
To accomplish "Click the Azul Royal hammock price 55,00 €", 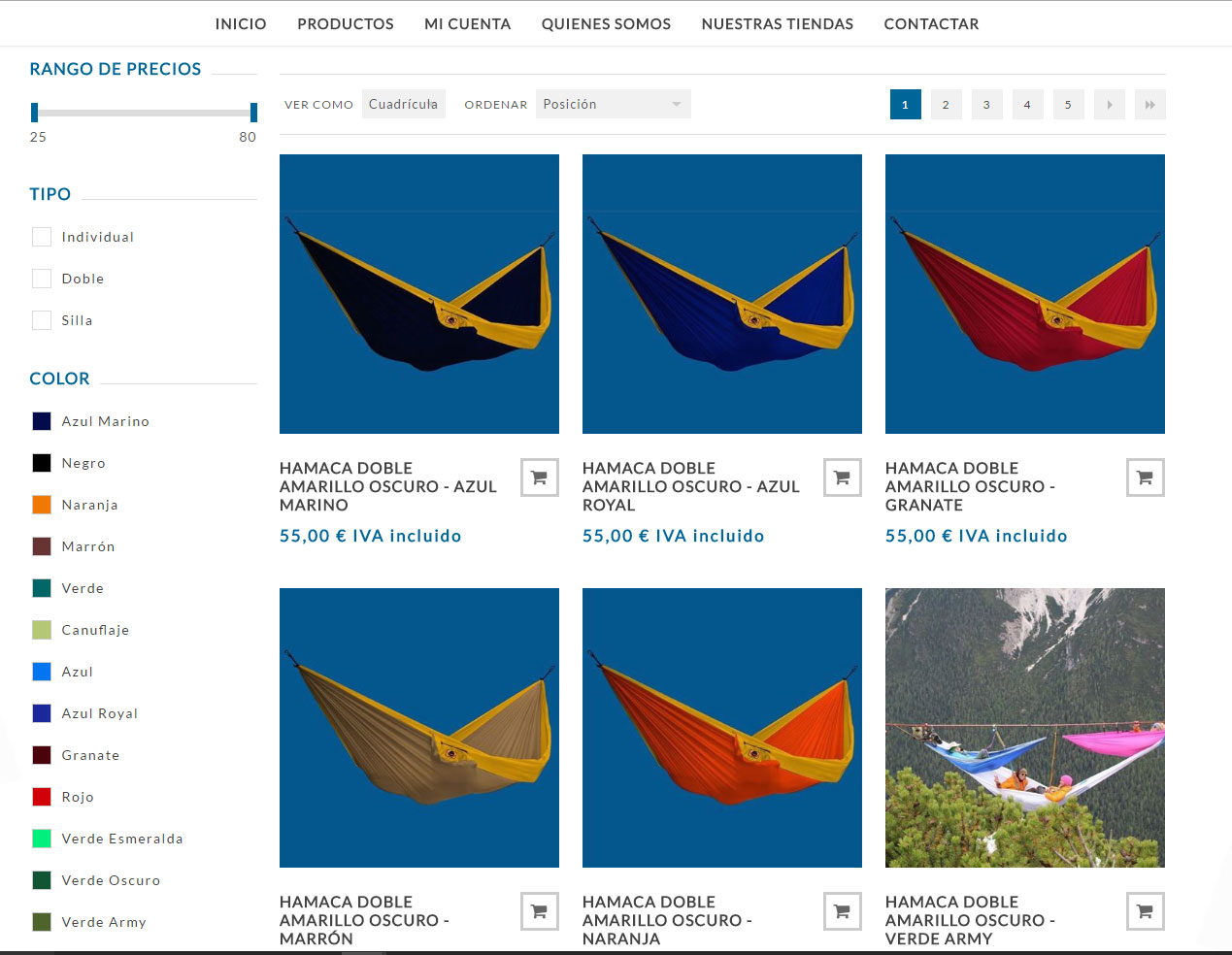I will coord(674,536).
